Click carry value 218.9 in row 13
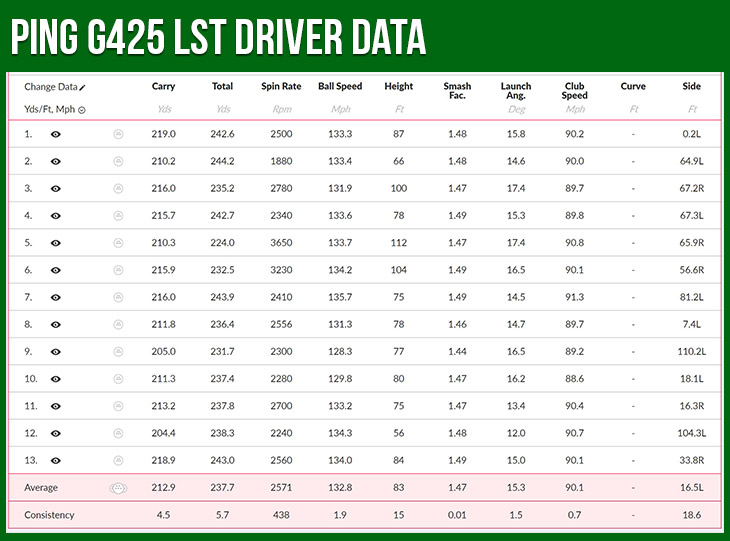 click(x=163, y=460)
